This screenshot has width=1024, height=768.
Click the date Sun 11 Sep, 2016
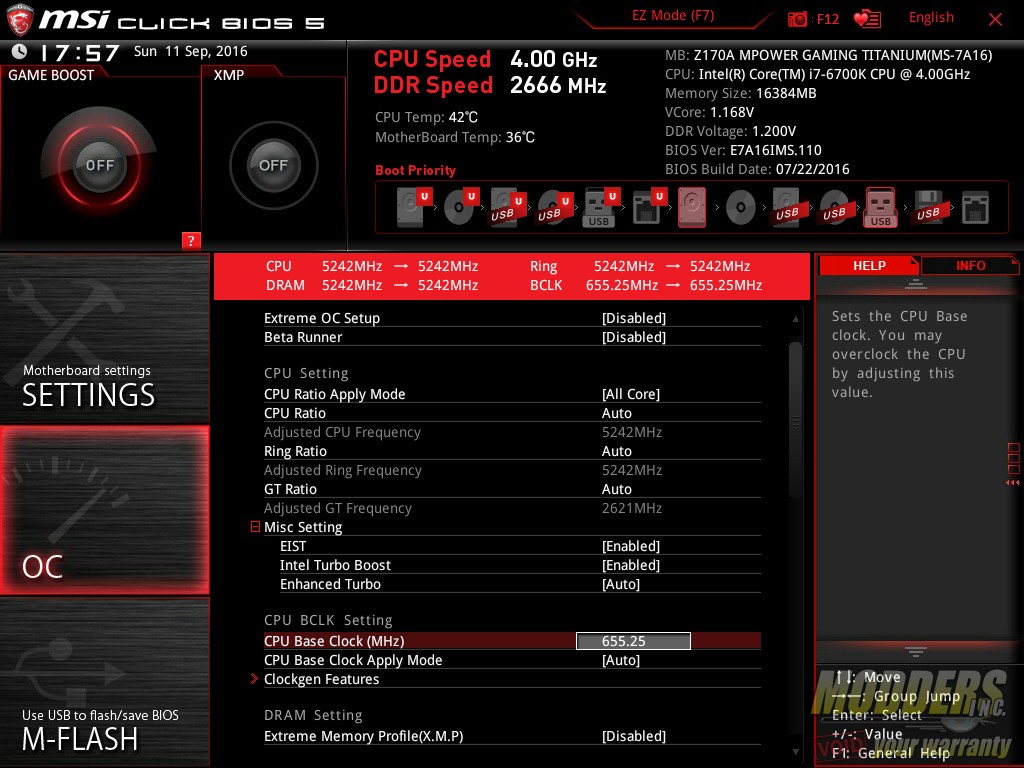click(191, 52)
